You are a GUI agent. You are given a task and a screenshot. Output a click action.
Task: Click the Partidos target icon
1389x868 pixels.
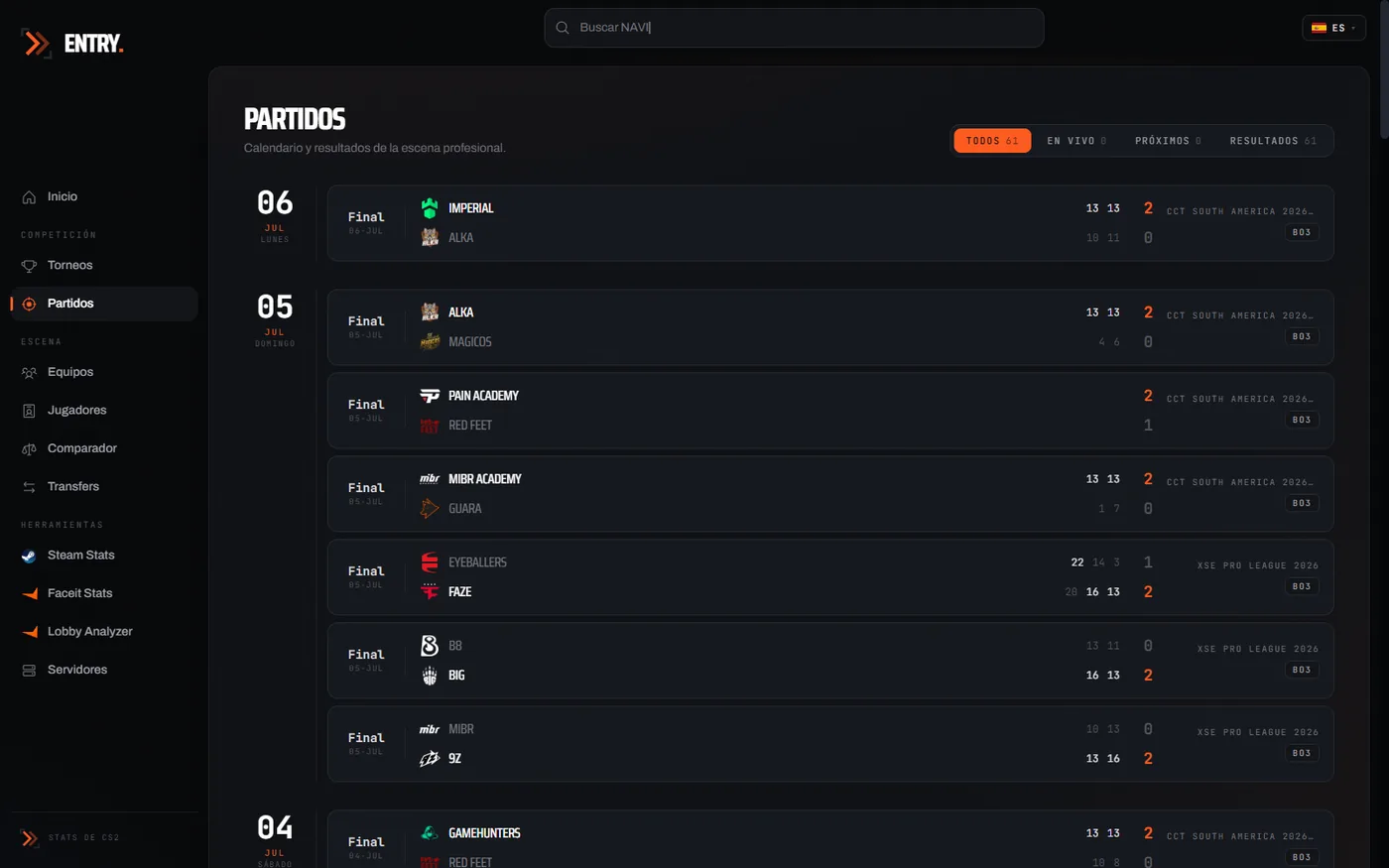coord(29,304)
